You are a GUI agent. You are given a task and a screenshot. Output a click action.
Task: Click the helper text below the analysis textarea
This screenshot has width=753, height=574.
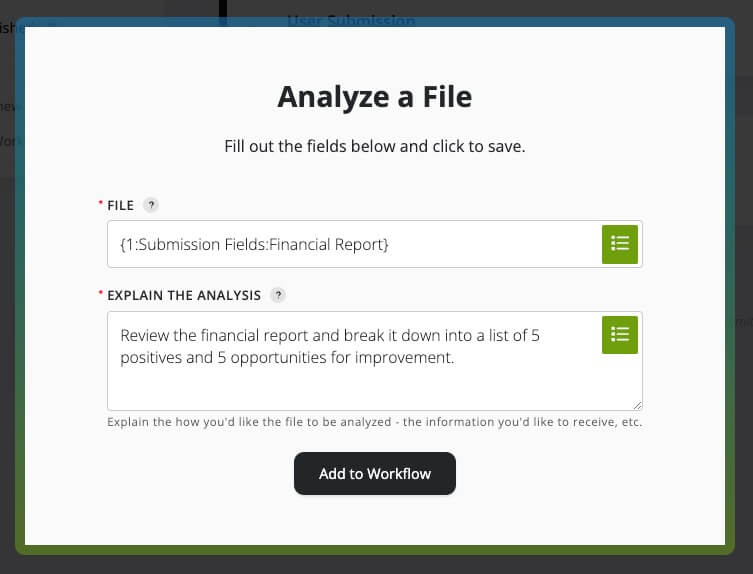point(375,422)
